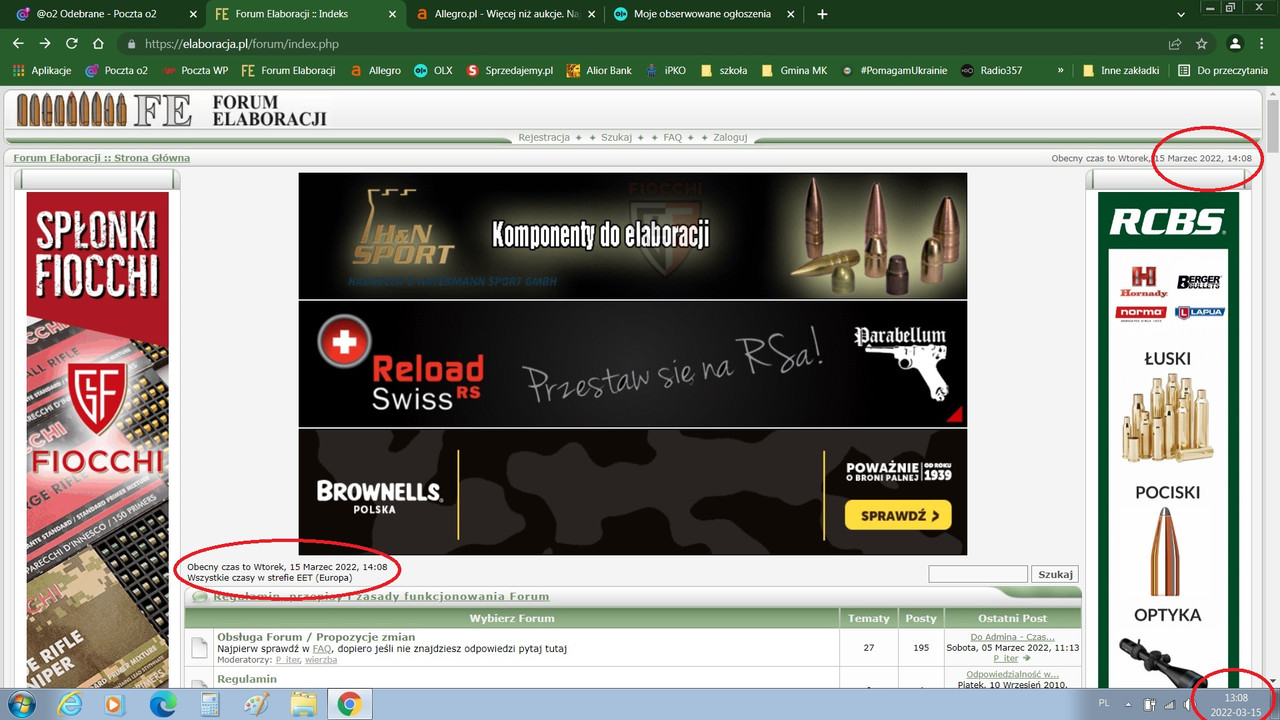Click the Forum Elaboracji header logo
The width and height of the screenshot is (1280, 720).
[x=171, y=109]
